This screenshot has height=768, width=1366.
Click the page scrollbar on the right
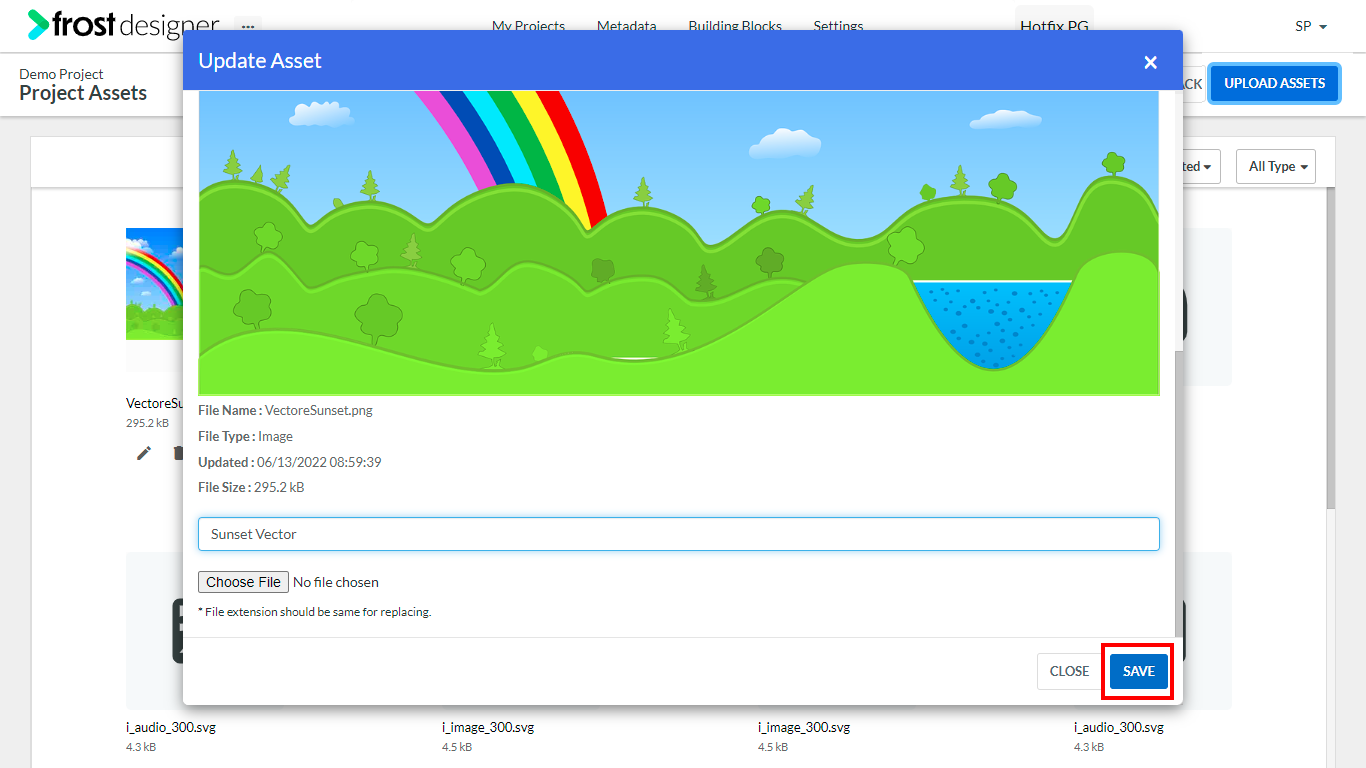[1330, 349]
